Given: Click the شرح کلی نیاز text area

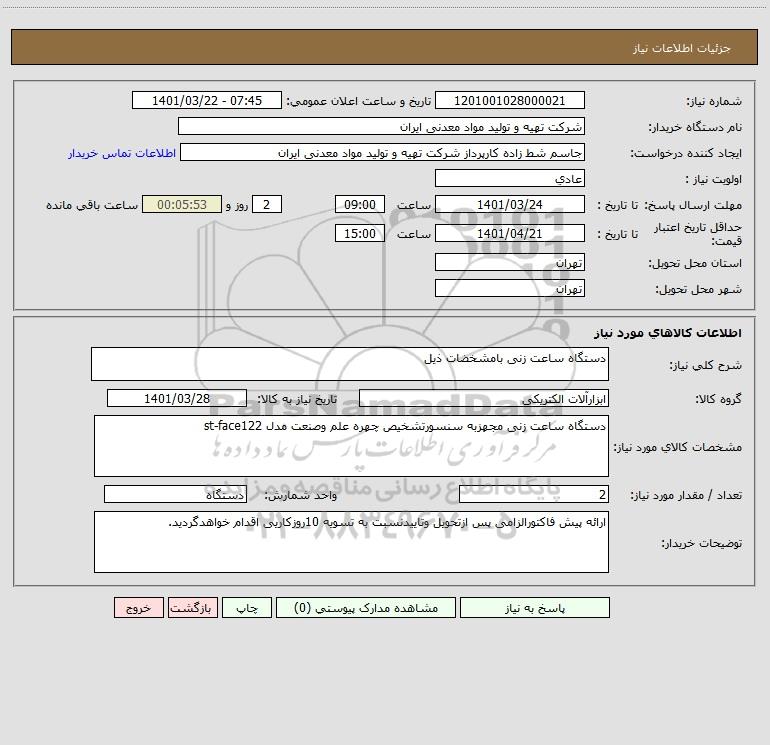Looking at the screenshot, I should click(350, 364).
